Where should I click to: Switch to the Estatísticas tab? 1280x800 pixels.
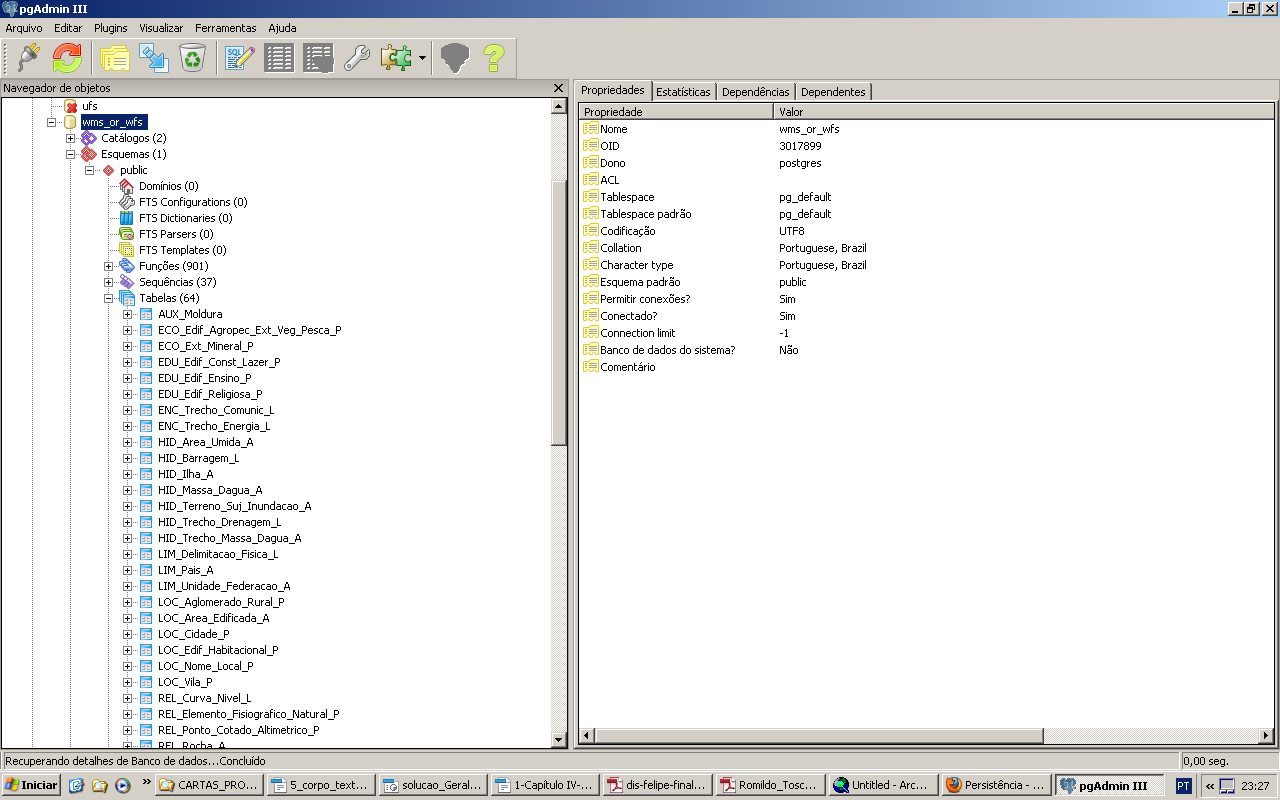[x=684, y=92]
